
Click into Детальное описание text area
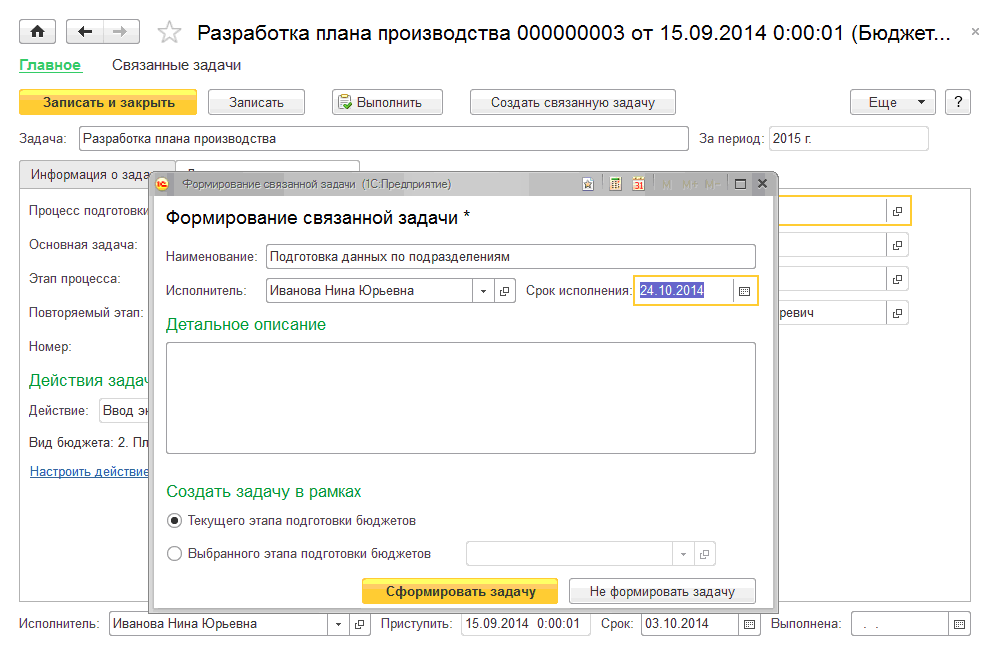[x=460, y=397]
